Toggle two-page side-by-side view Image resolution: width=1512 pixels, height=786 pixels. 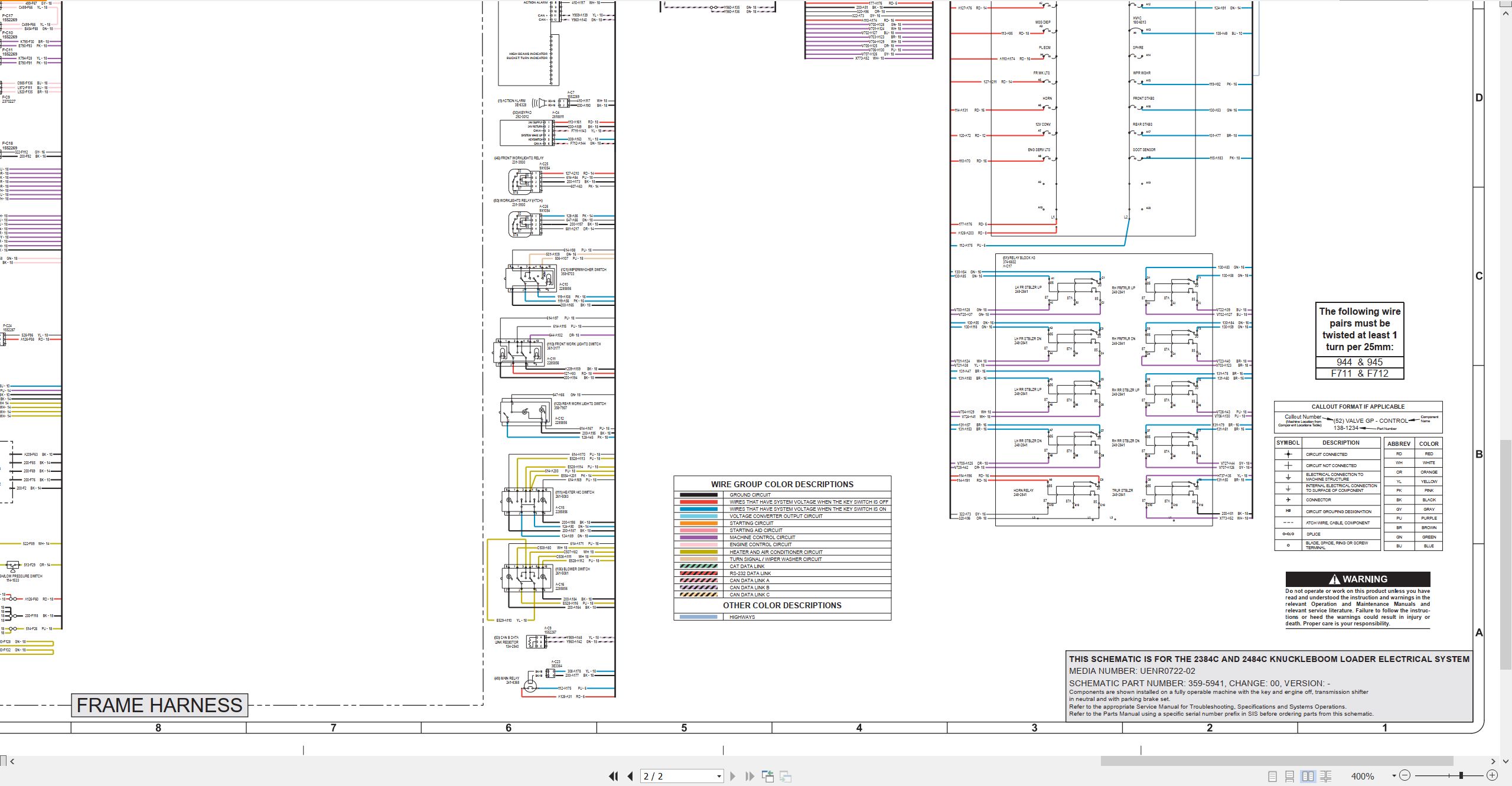pyautogui.click(x=1308, y=777)
